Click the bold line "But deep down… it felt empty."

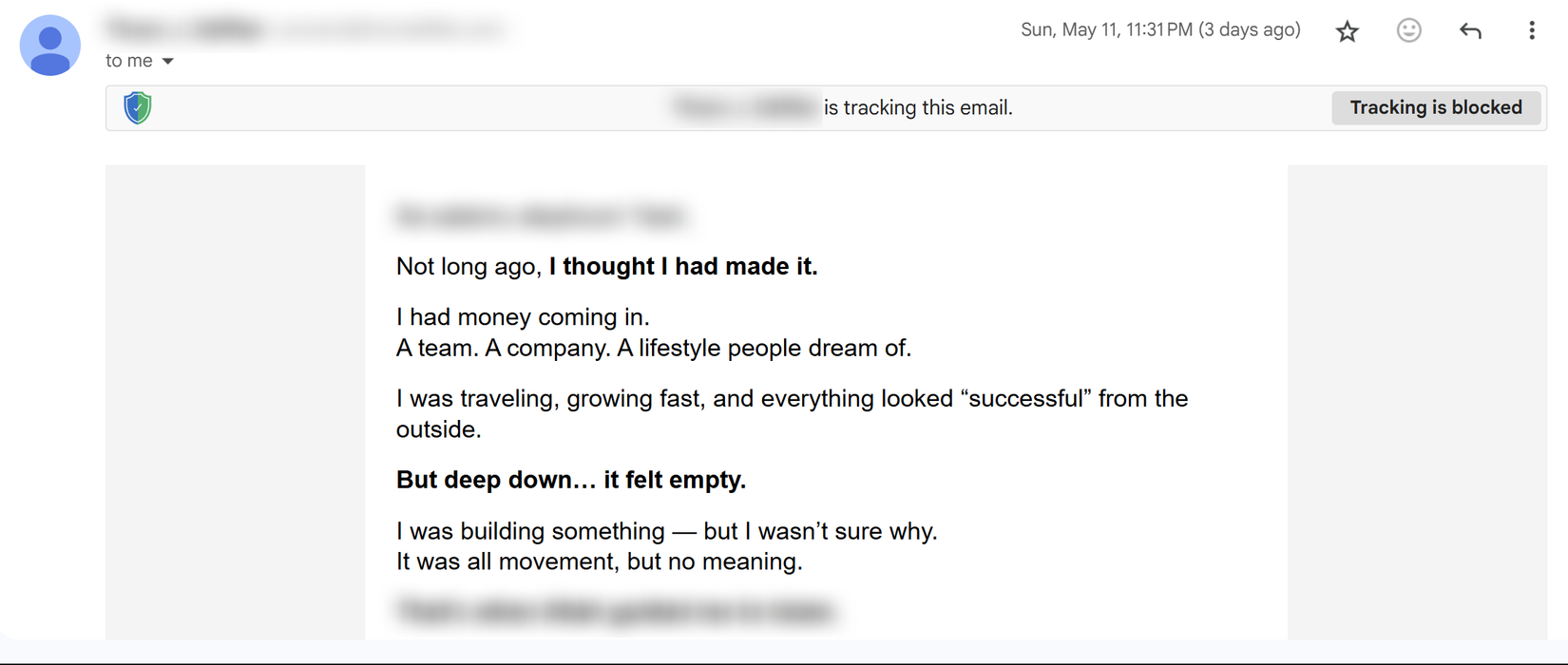(570, 480)
